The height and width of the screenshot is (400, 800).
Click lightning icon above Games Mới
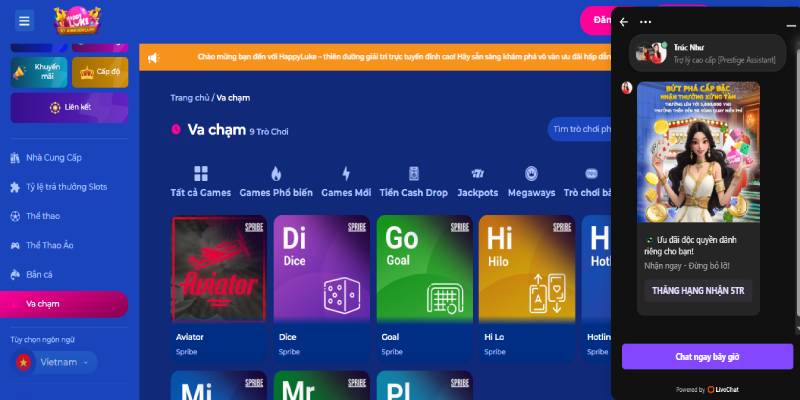346,173
